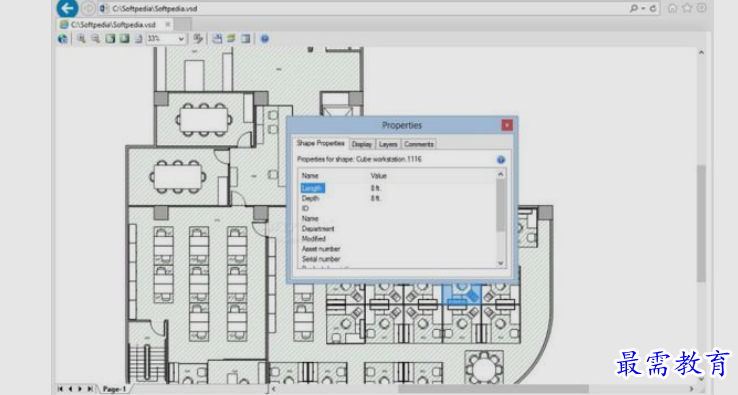
Task: Go to next page navigation arrow
Action: point(80,389)
